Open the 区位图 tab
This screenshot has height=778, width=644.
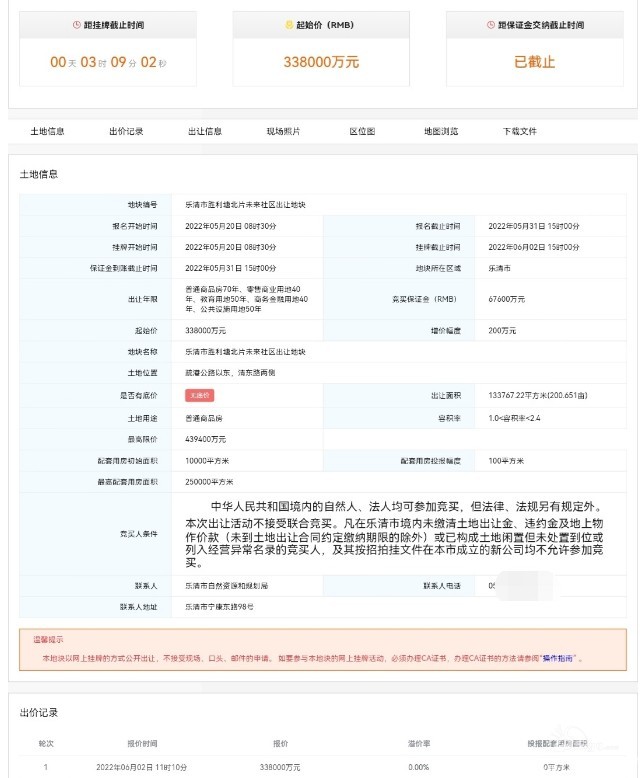coord(362,131)
